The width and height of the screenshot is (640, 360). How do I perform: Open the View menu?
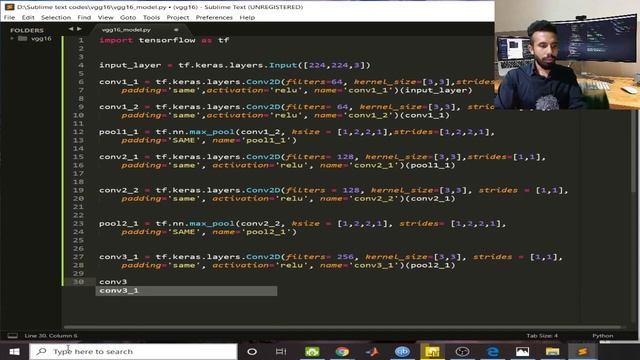(x=105, y=18)
